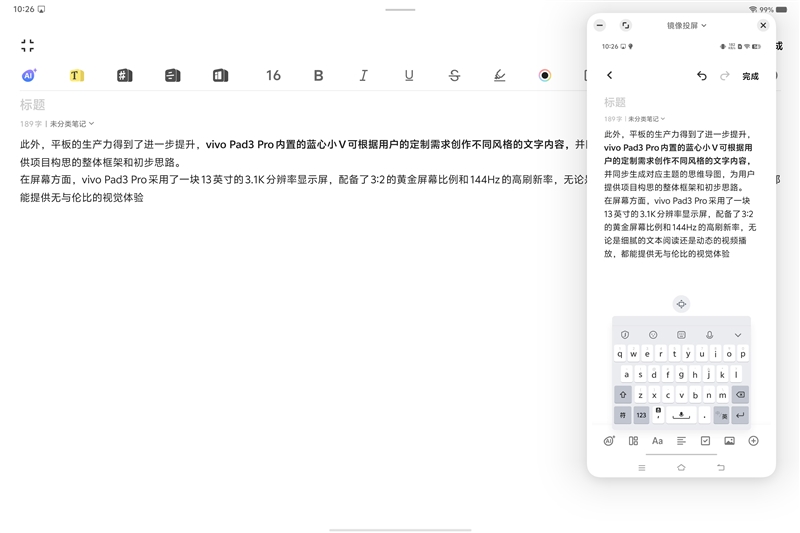Click the phone note title field 标题
This screenshot has height=533, width=800.
pos(615,103)
